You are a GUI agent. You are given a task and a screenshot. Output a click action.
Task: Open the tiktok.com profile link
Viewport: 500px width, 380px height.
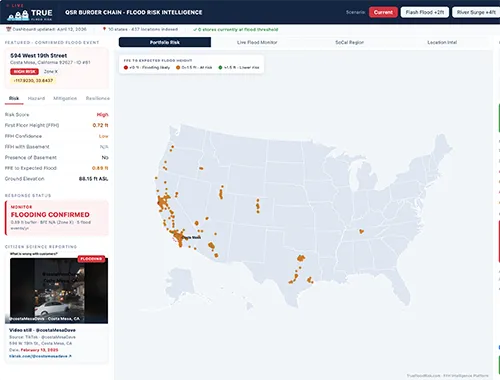pos(40,356)
